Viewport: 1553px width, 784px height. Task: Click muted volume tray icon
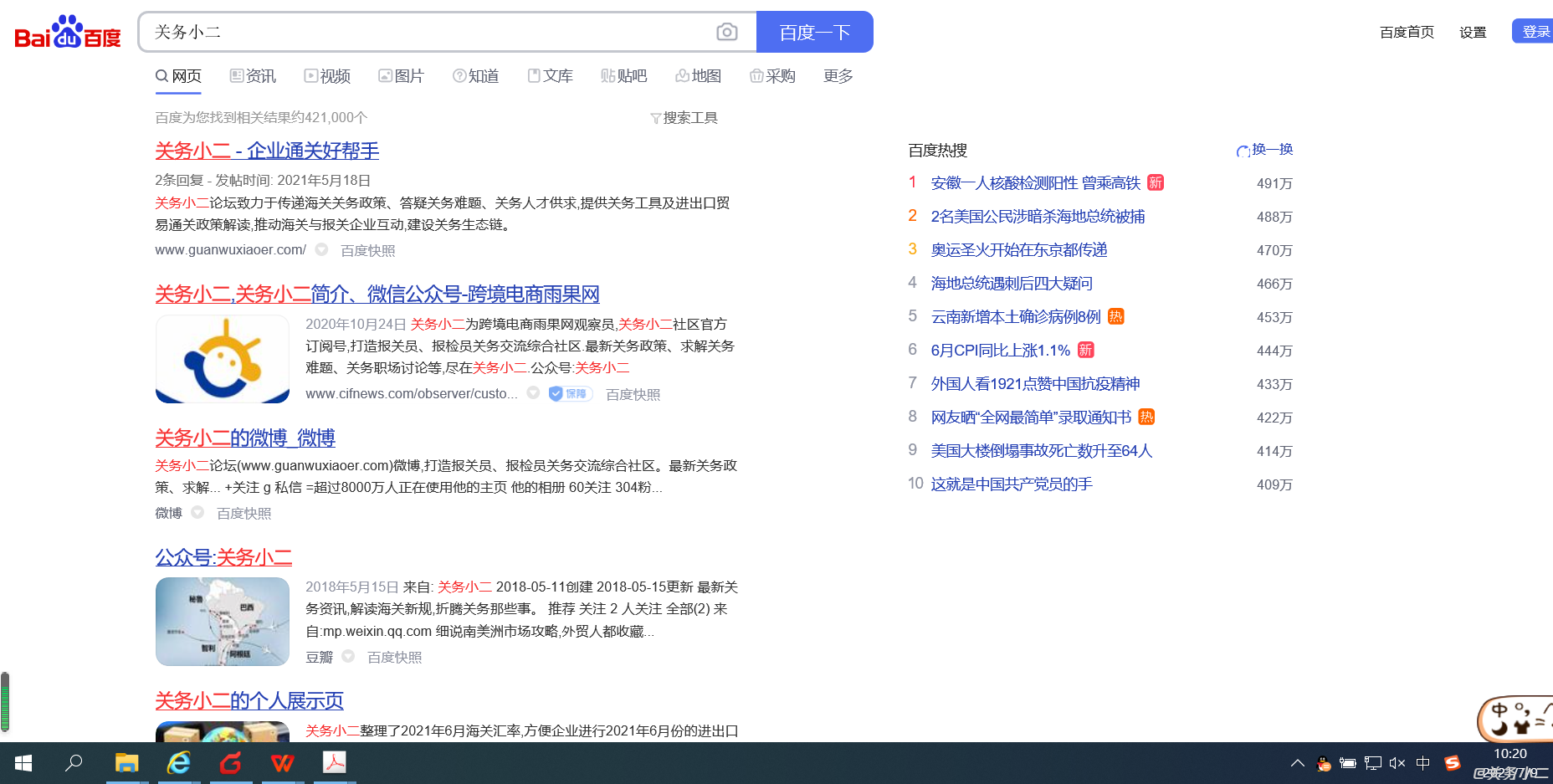(1397, 763)
